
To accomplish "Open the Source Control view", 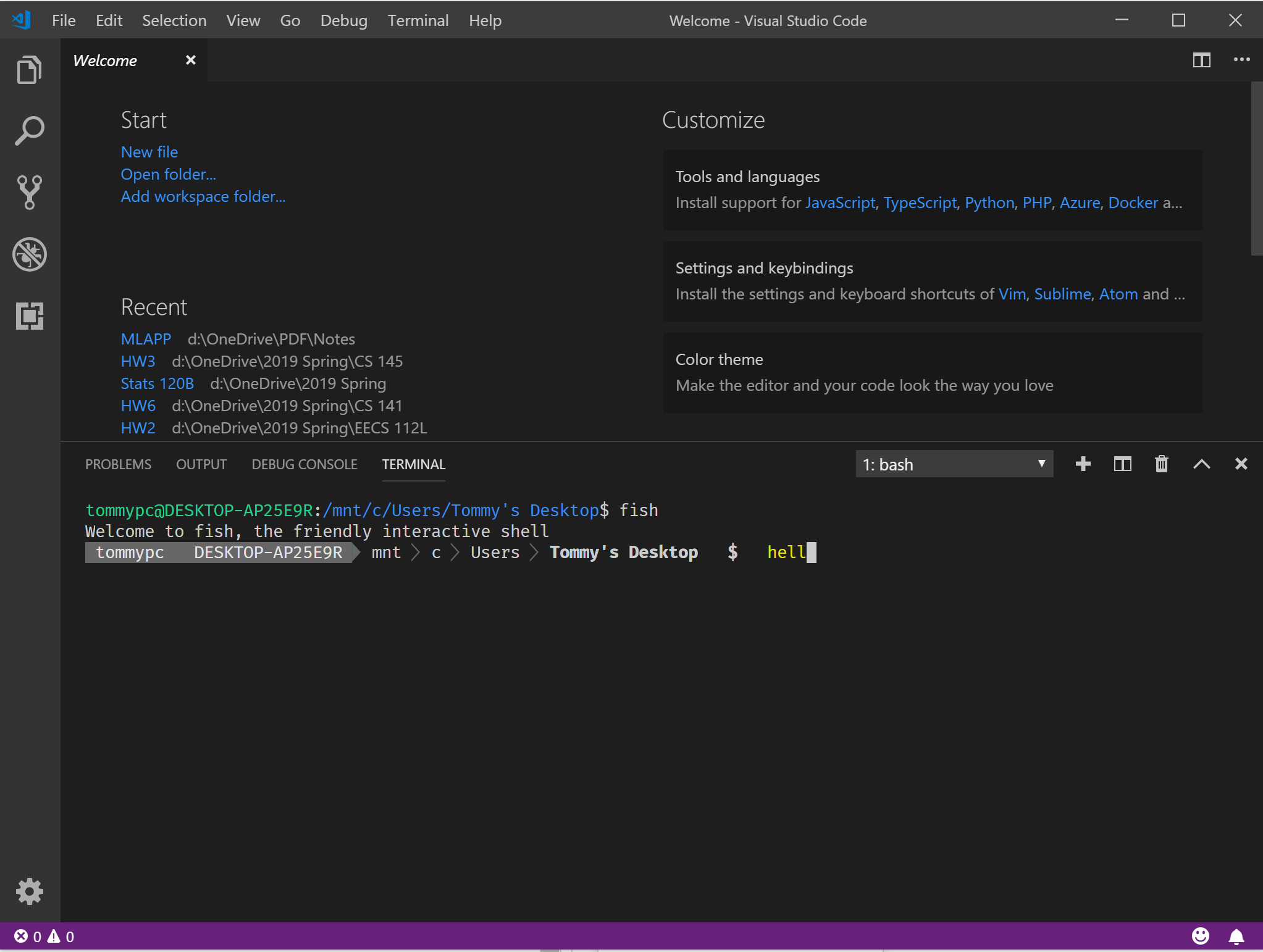I will tap(28, 192).
